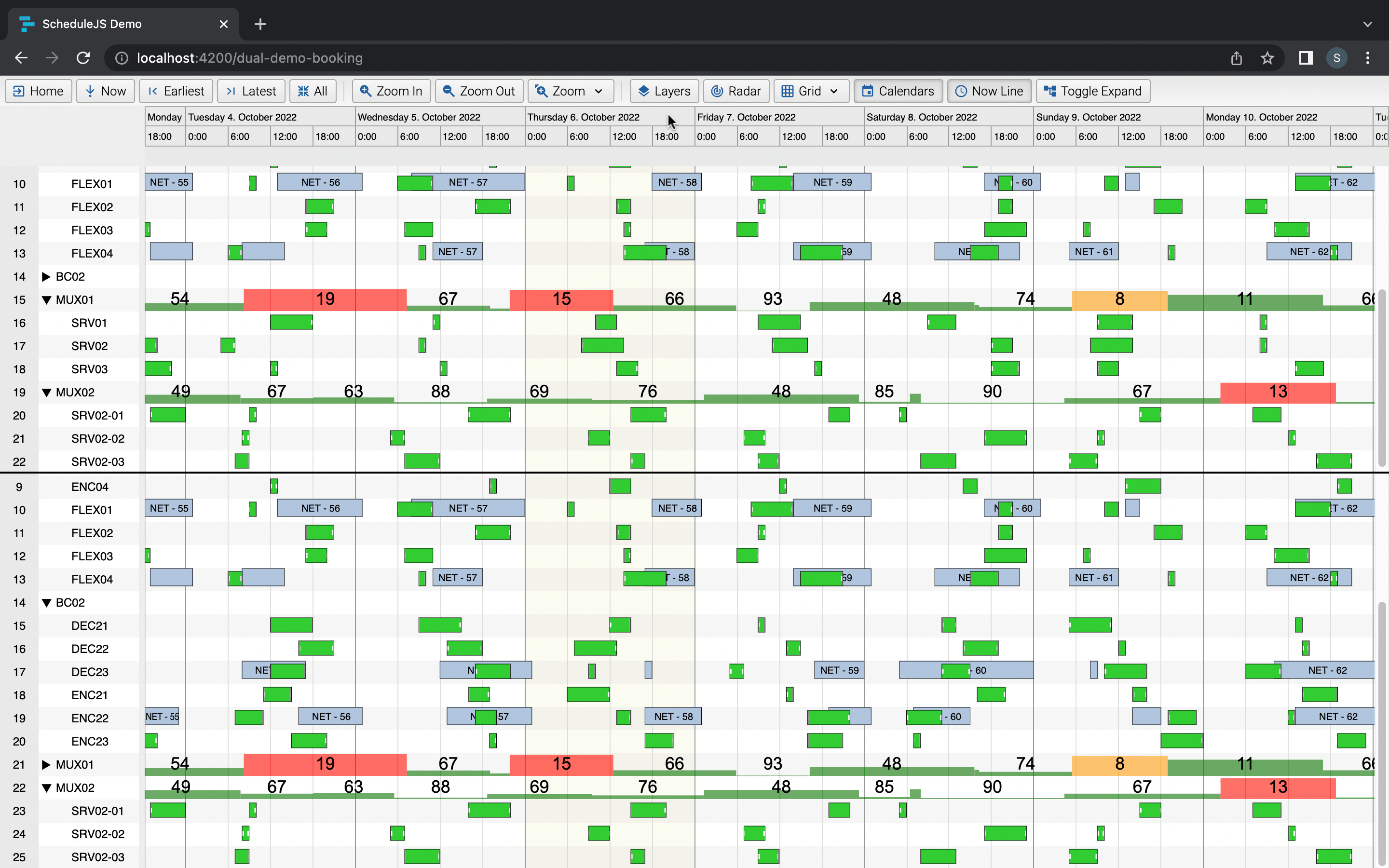This screenshot has width=1389, height=868.
Task: Reload the page
Action: 83,57
